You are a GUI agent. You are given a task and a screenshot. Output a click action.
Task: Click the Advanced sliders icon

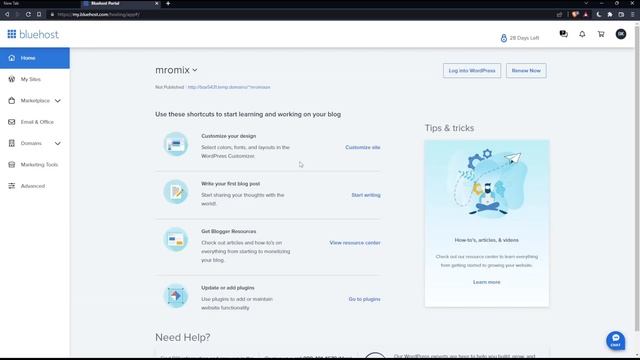point(12,186)
